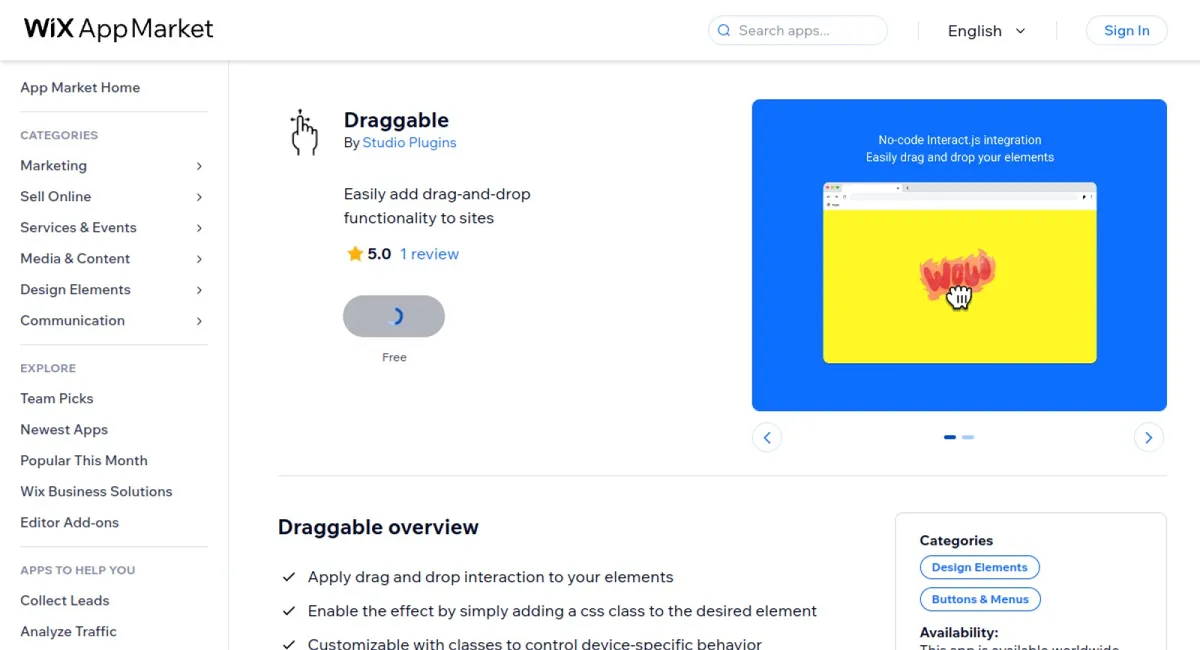Go to next screenshot with right arrow
Viewport: 1200px width, 650px height.
click(1149, 437)
